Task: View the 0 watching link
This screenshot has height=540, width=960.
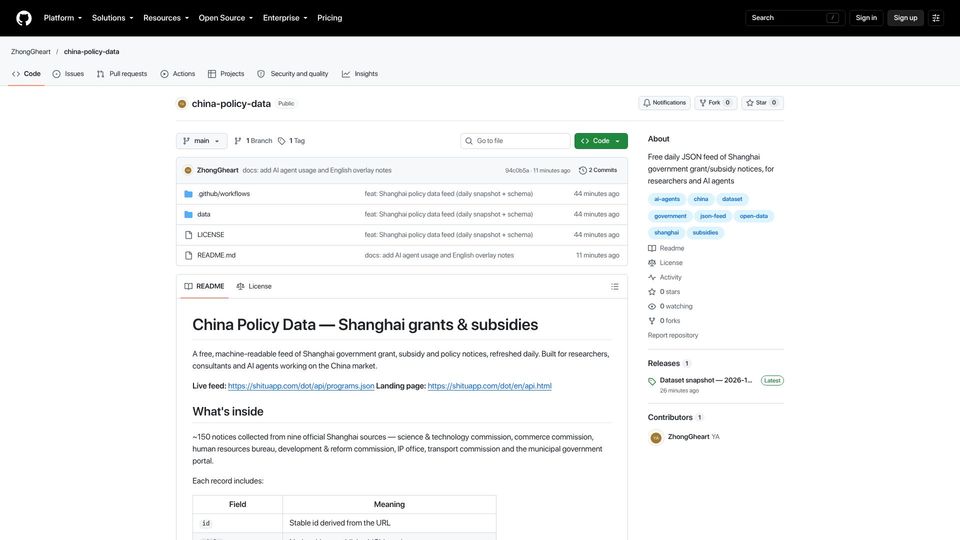Action: (670, 306)
